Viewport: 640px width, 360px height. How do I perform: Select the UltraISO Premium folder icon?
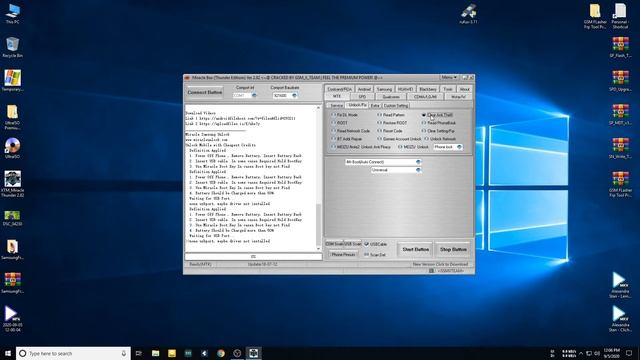[x=12, y=116]
